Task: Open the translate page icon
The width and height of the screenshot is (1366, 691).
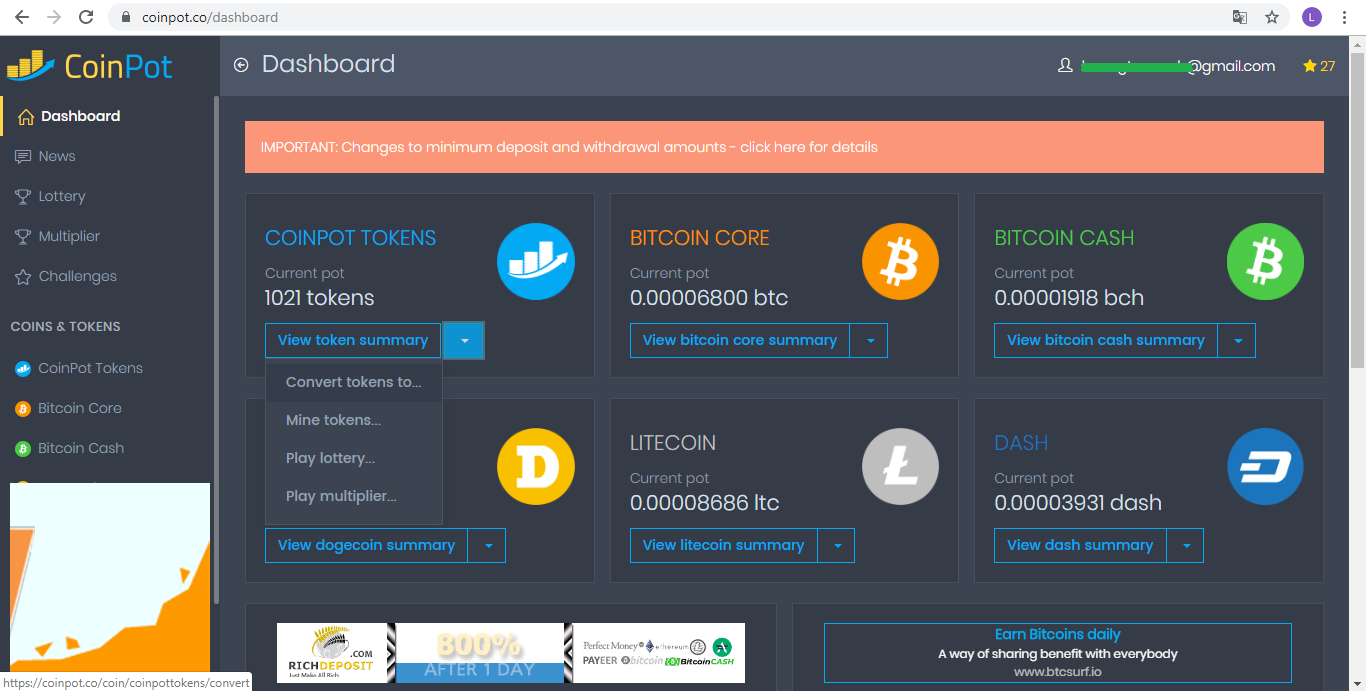Action: click(x=1240, y=17)
